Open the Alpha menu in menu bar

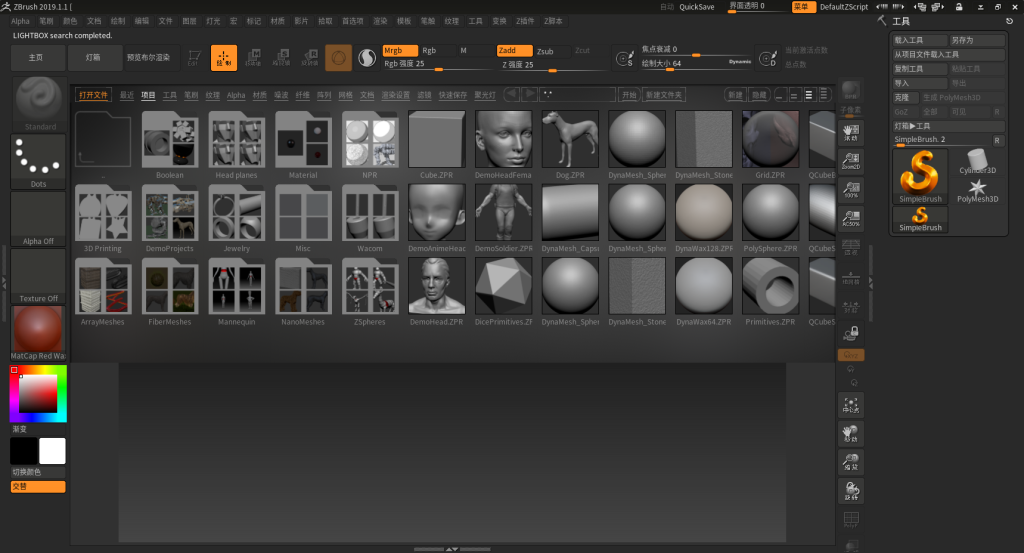tap(20, 20)
